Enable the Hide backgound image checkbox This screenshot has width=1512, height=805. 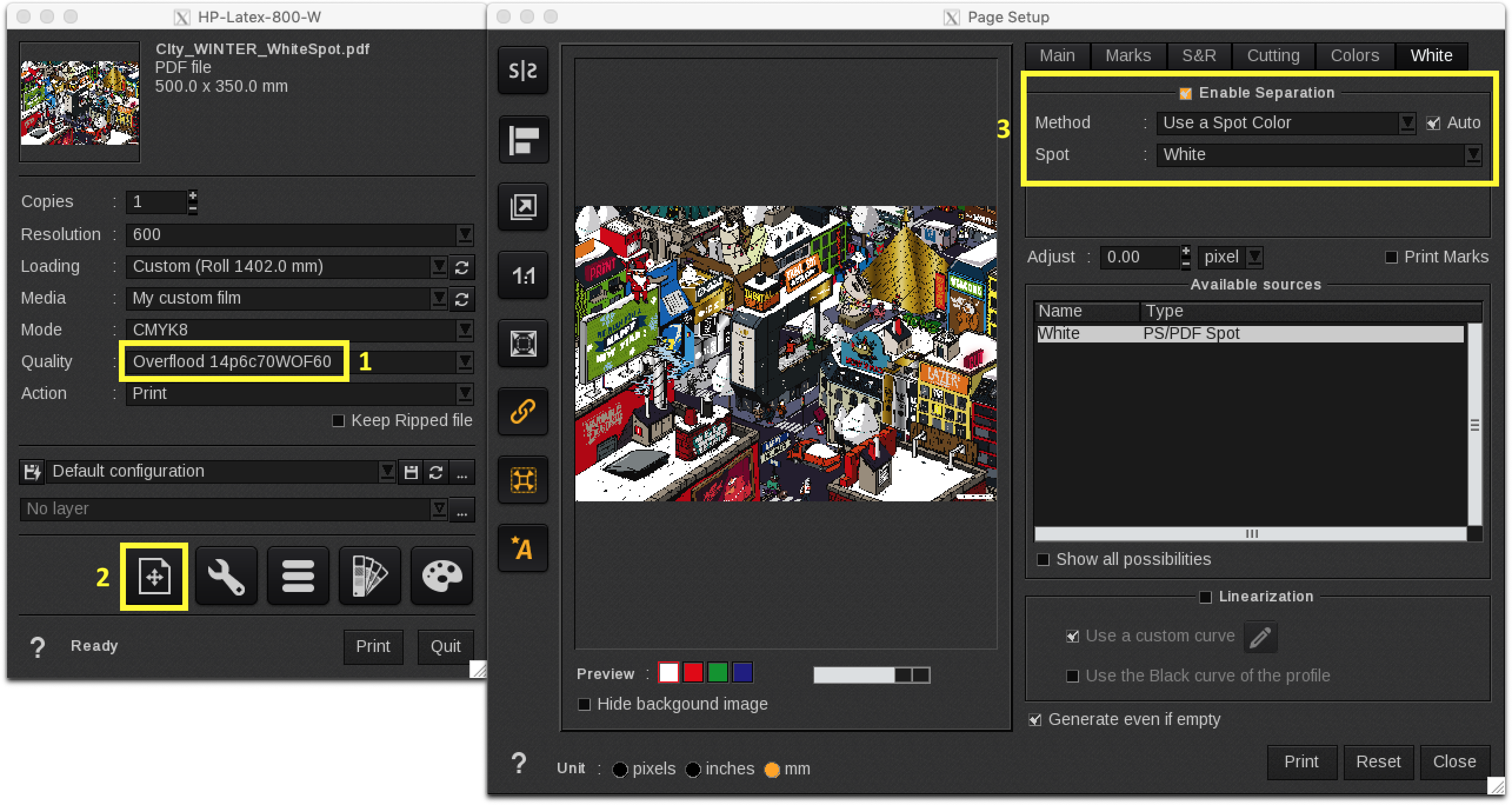pos(584,704)
